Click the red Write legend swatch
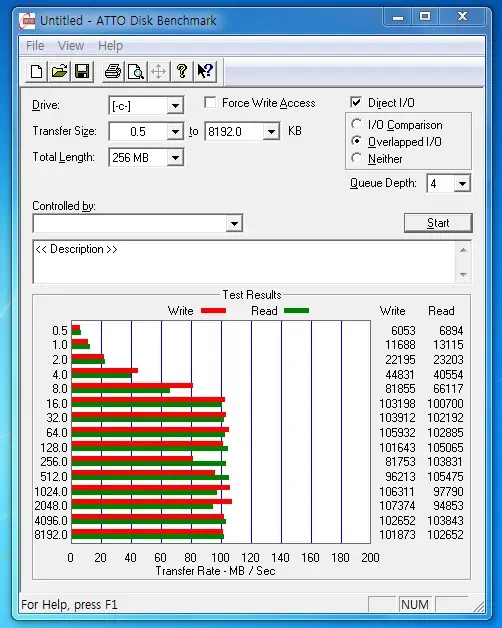Screen dimensions: 502x628 pyautogui.click(x=213, y=311)
